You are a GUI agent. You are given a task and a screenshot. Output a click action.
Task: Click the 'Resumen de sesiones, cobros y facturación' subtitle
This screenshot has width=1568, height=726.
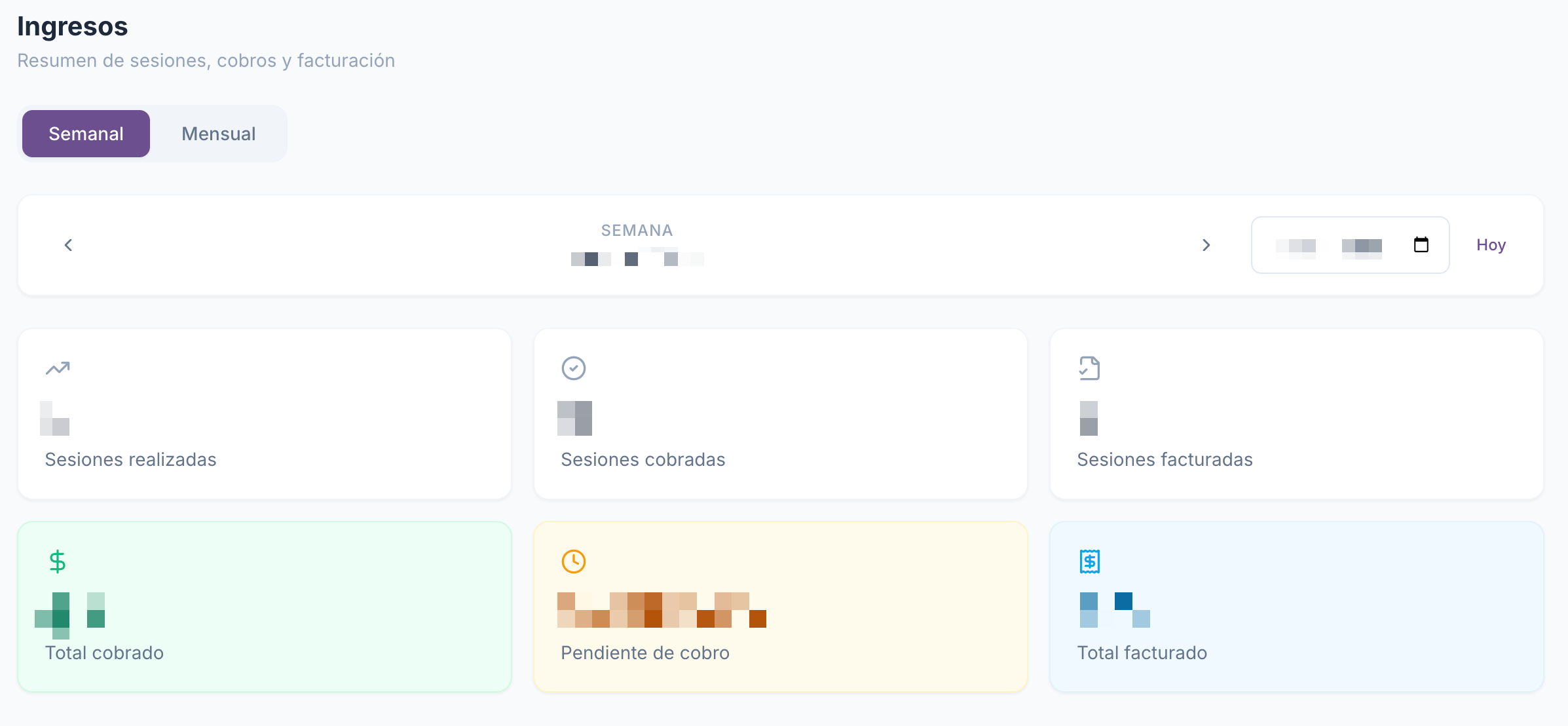206,61
